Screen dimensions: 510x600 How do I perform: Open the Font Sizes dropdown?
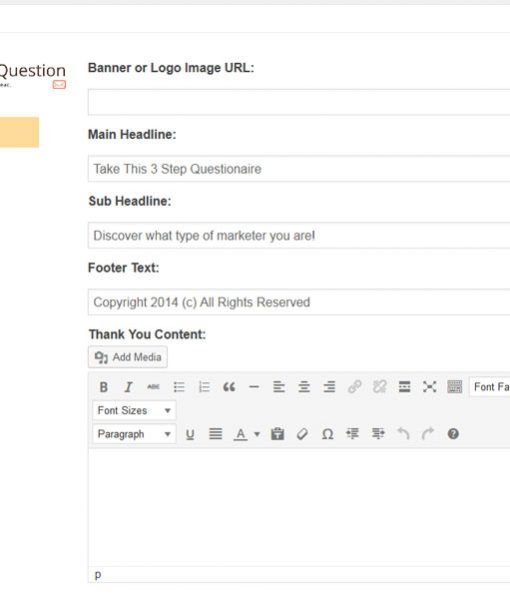(134, 411)
